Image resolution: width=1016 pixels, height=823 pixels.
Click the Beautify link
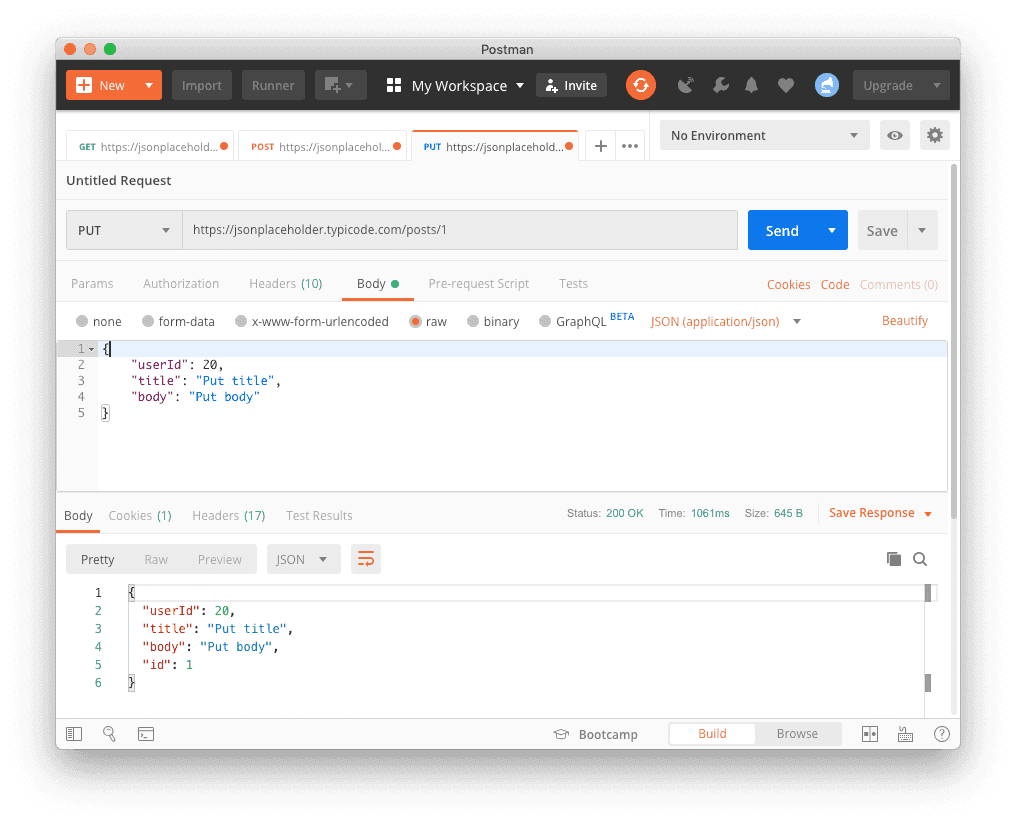point(905,321)
